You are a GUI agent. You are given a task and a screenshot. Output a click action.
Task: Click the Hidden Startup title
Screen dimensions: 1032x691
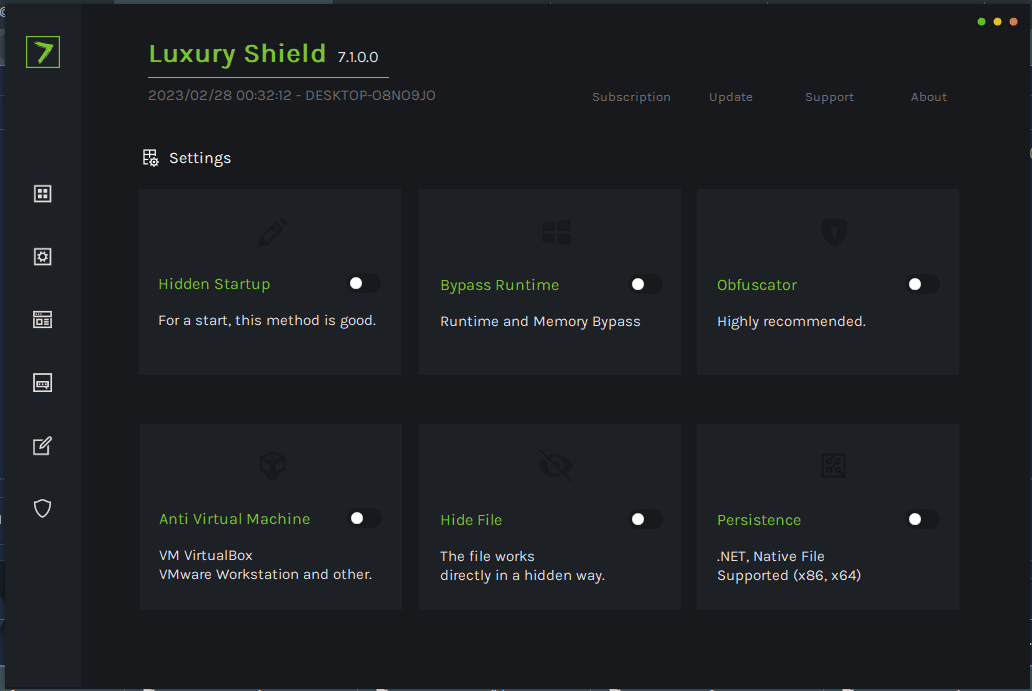coord(214,284)
